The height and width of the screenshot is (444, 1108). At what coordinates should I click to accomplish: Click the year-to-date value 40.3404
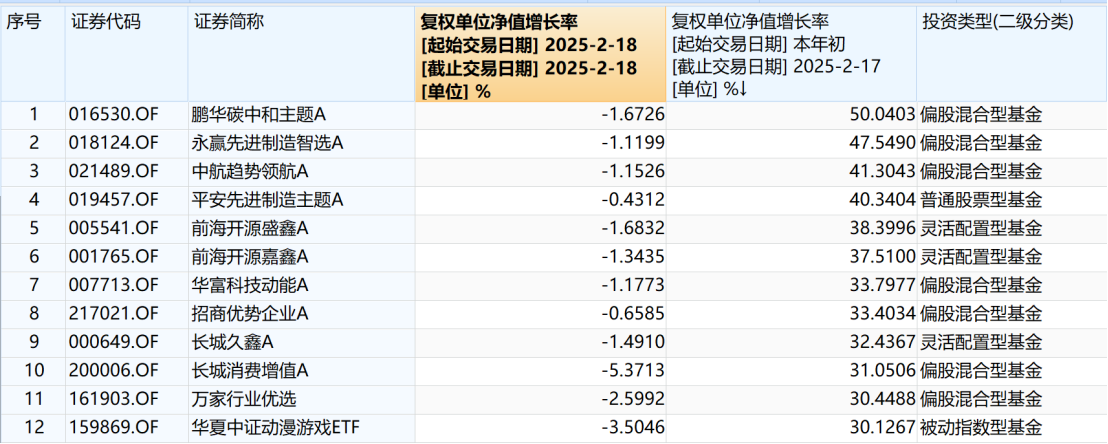pyautogui.click(x=885, y=200)
